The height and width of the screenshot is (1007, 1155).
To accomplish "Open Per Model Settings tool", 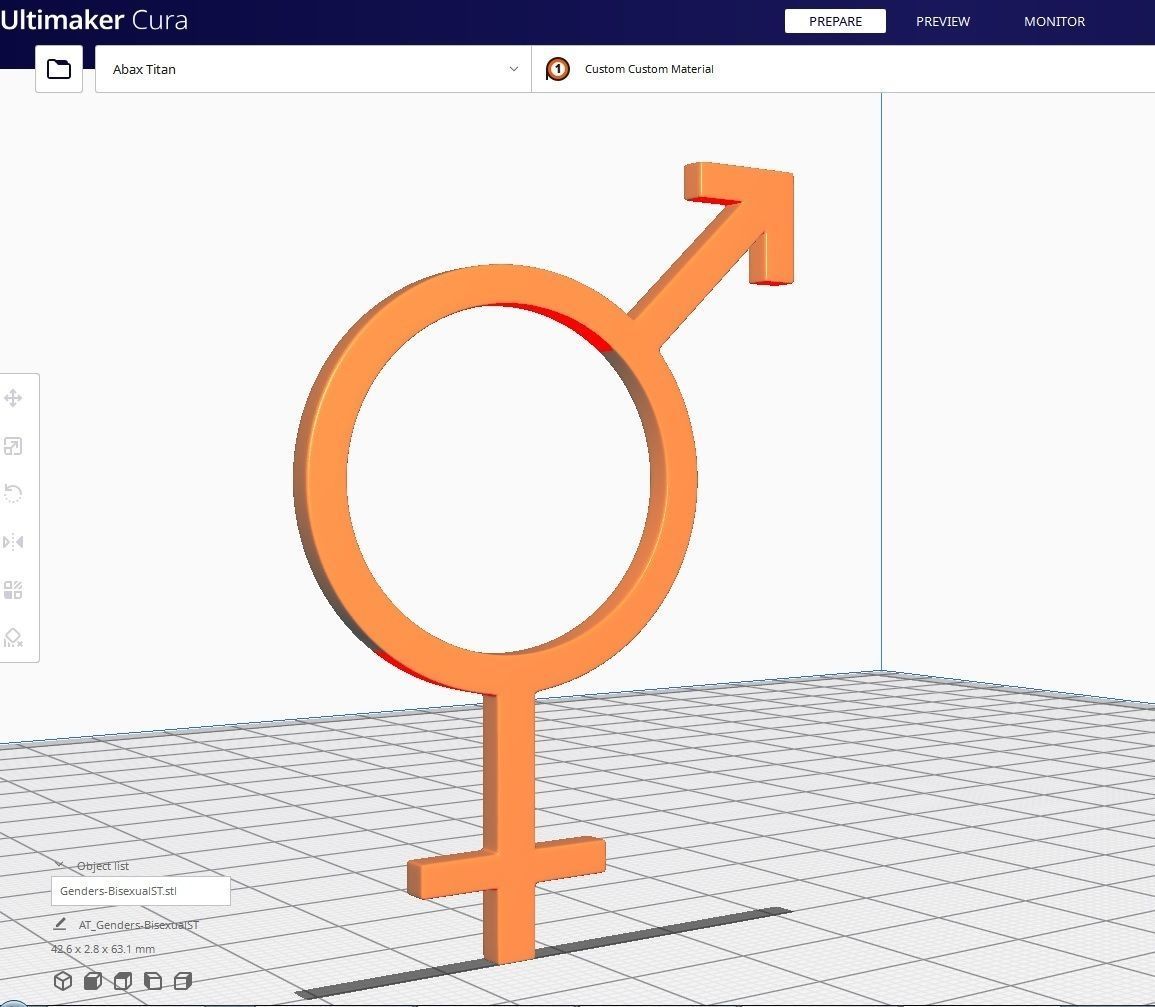I will 13,590.
